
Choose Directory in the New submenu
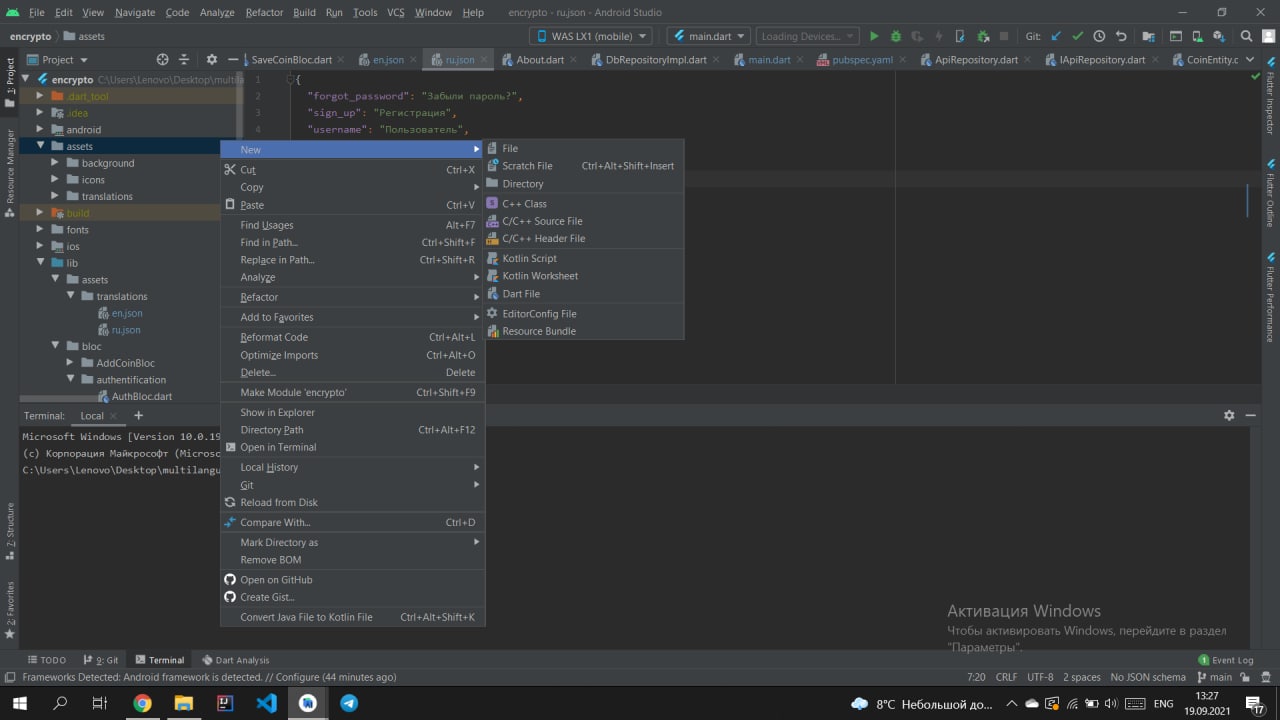coord(584,184)
